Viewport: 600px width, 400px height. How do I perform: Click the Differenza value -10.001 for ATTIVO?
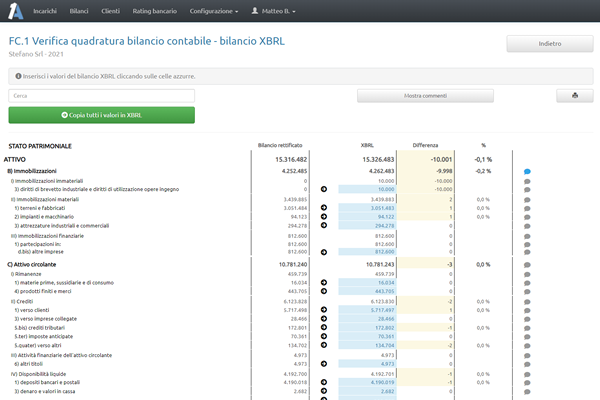point(441,160)
